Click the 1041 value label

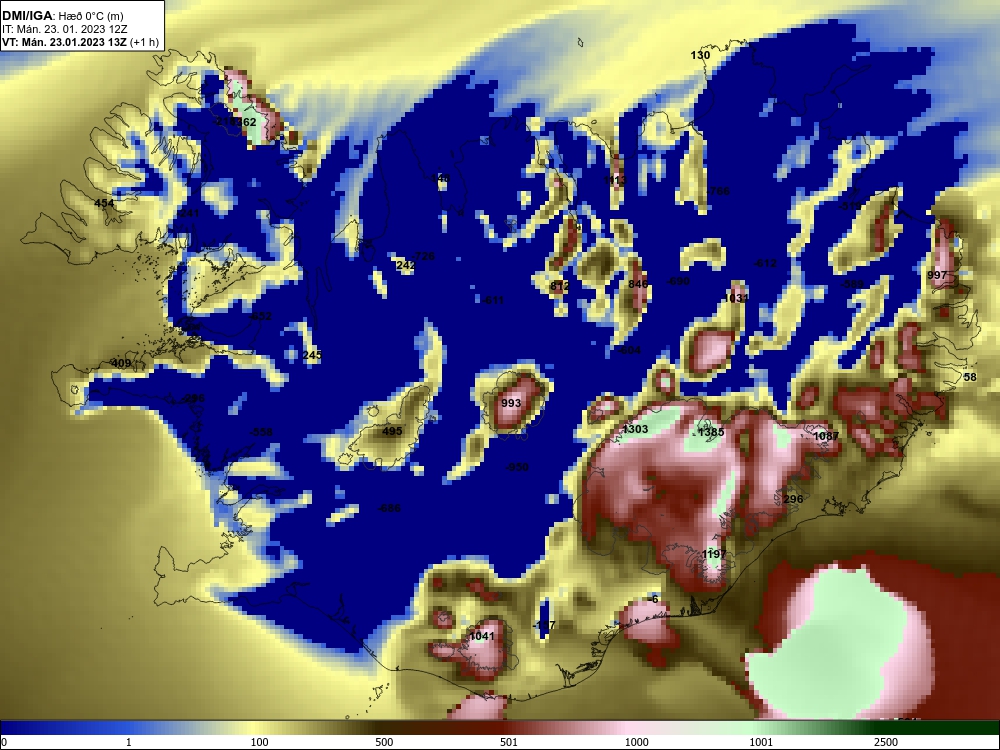click(x=482, y=636)
